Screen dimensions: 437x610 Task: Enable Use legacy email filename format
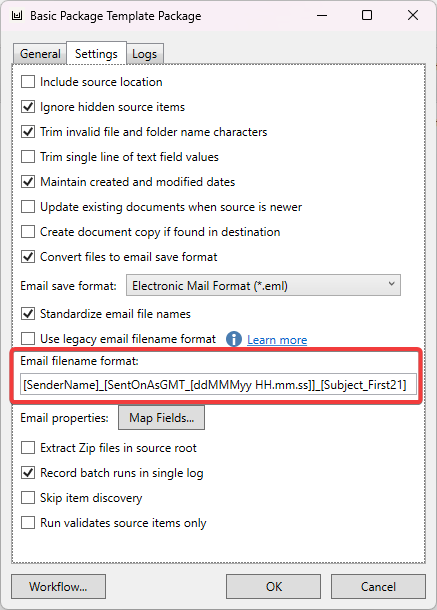pyautogui.click(x=28, y=338)
